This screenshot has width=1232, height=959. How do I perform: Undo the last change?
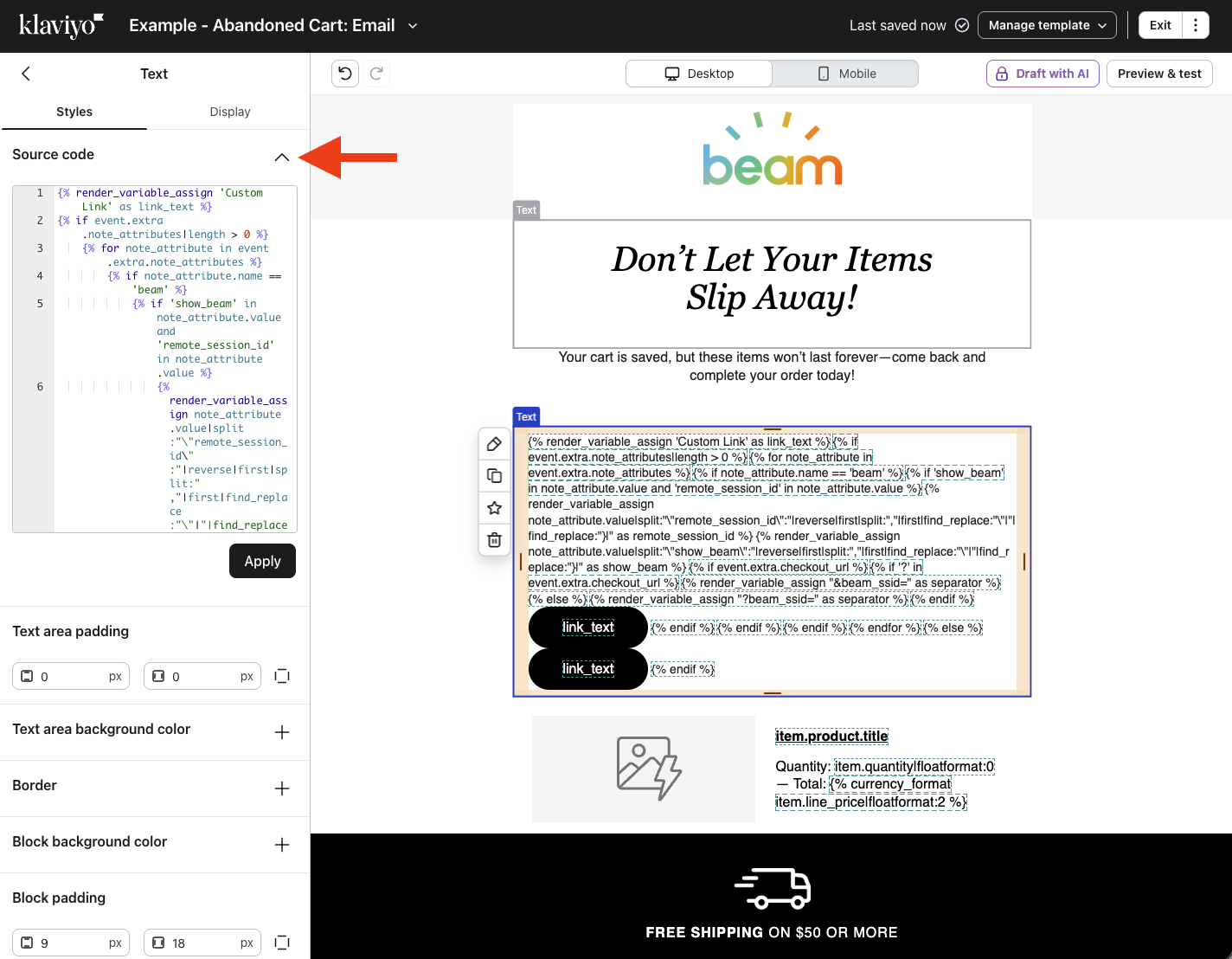click(x=345, y=74)
